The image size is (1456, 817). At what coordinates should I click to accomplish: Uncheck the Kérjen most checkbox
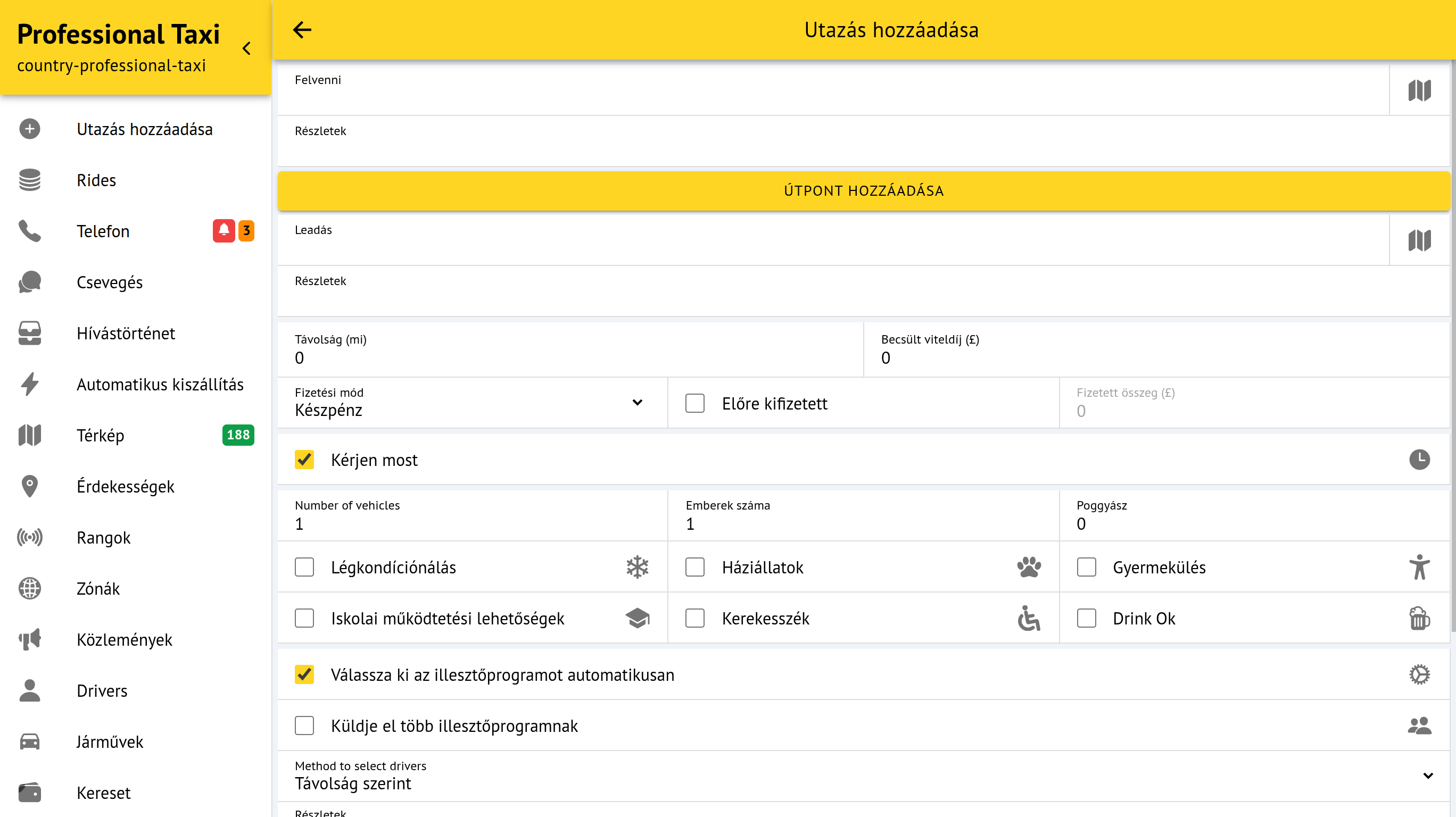304,460
